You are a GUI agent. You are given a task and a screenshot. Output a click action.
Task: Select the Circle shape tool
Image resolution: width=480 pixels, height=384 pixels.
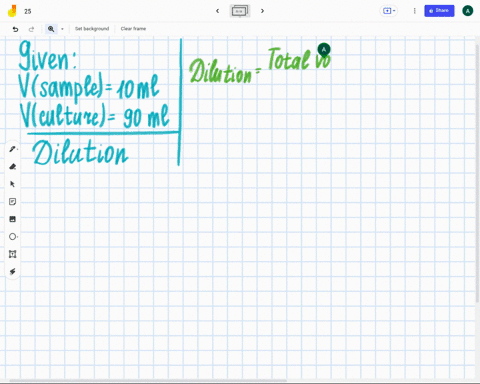13,237
